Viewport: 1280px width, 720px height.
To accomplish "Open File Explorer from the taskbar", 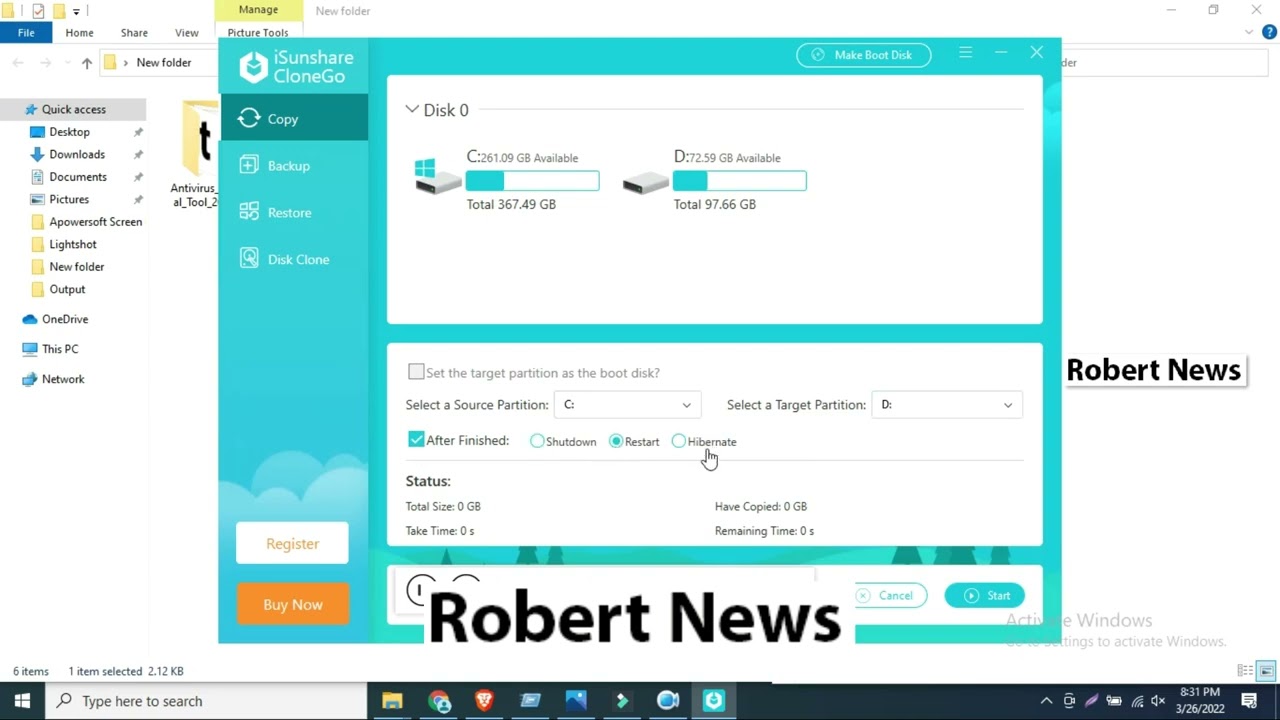I will [x=392, y=701].
